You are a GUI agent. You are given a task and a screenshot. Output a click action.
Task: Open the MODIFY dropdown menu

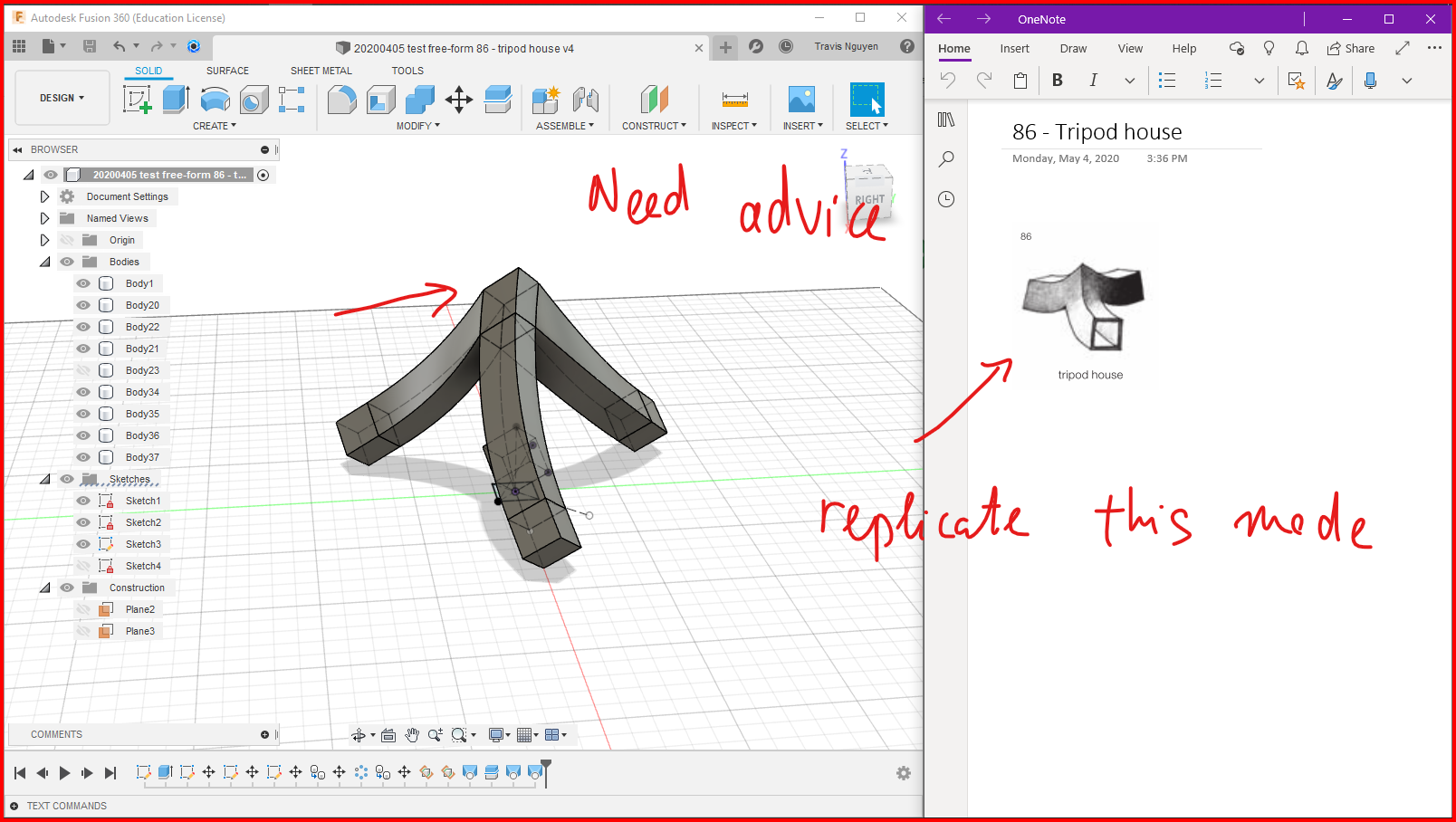click(417, 126)
